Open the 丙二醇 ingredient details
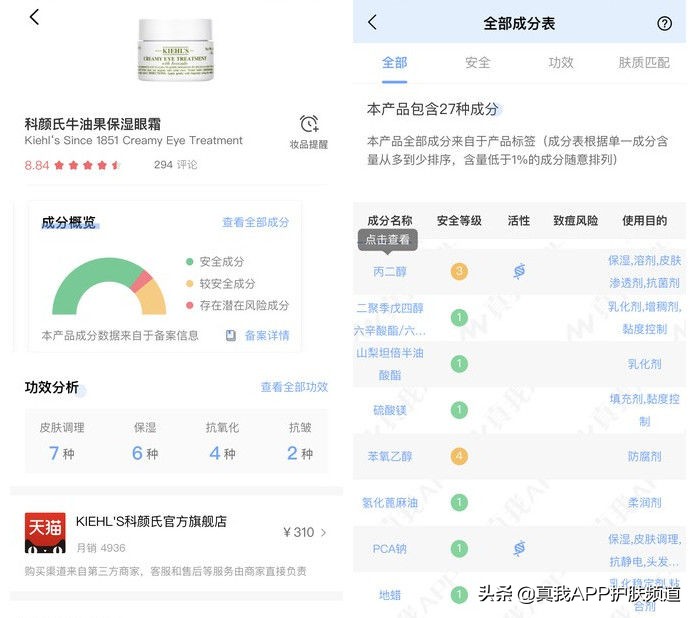This screenshot has width=696, height=618. click(390, 271)
